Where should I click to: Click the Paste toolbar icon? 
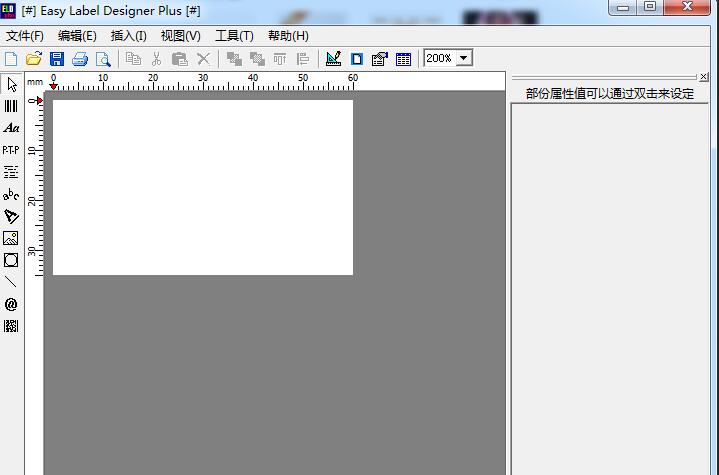pyautogui.click(x=180, y=59)
